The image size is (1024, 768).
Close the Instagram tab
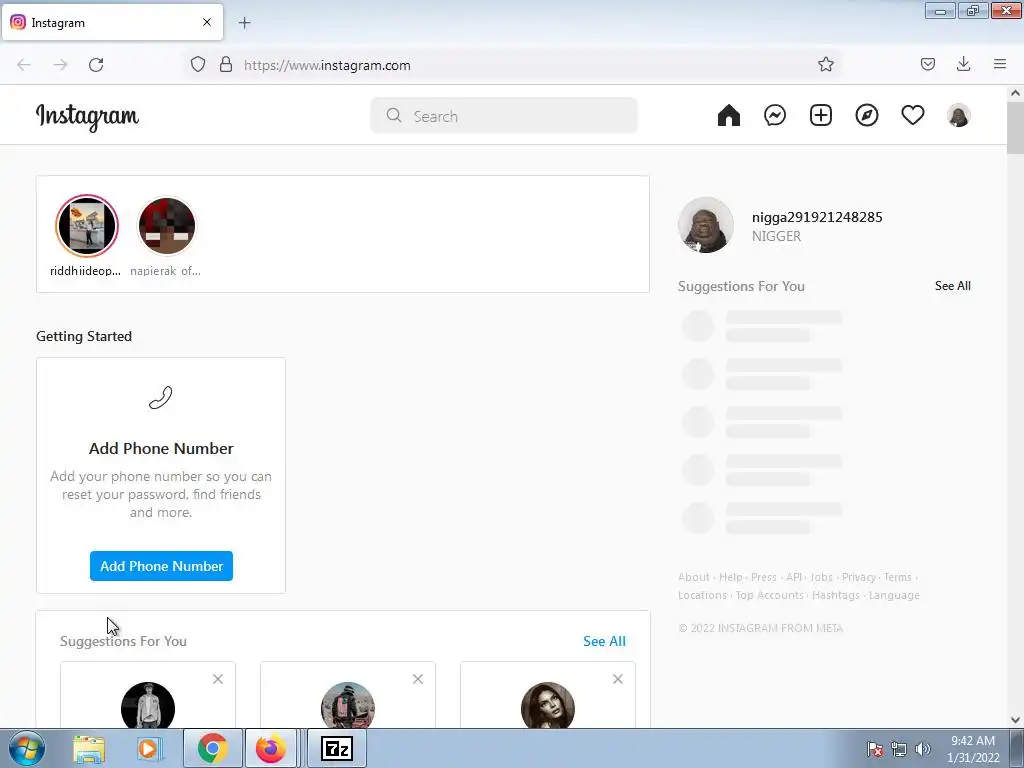(x=207, y=22)
